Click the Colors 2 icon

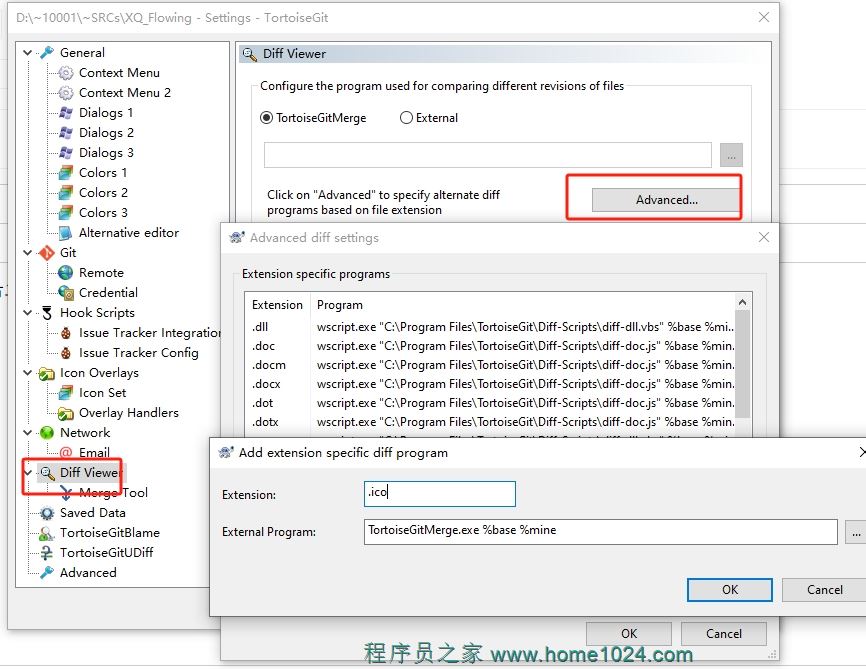(66, 193)
